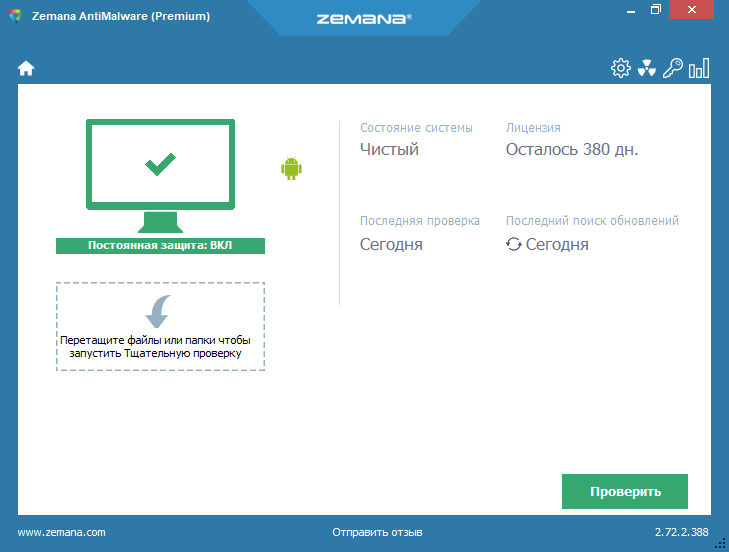Start a scan with 'Проверить' button
The width and height of the screenshot is (729, 552).
[624, 492]
